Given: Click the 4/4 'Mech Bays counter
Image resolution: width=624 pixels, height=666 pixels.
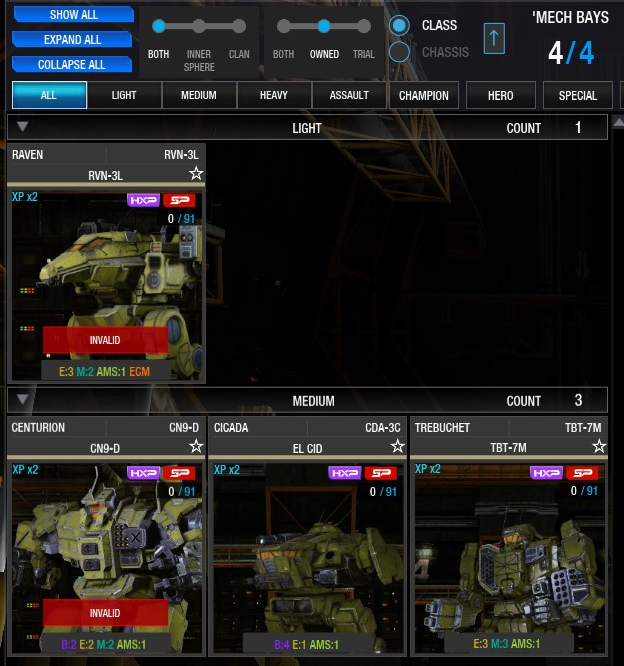Looking at the screenshot, I should pos(570,53).
